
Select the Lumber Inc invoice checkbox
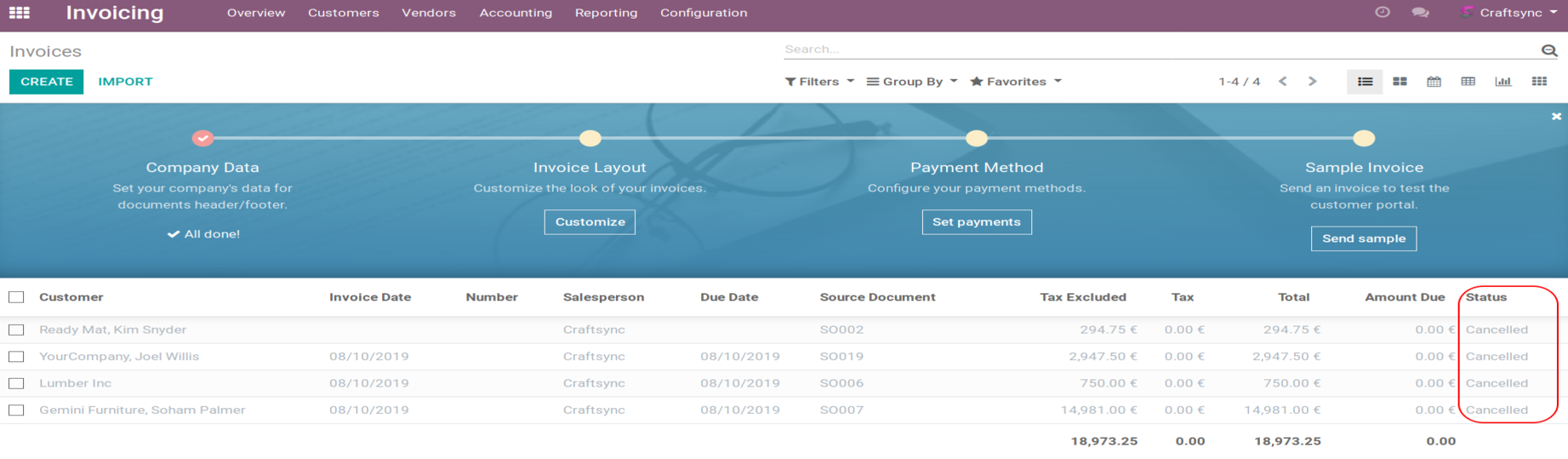[x=16, y=383]
